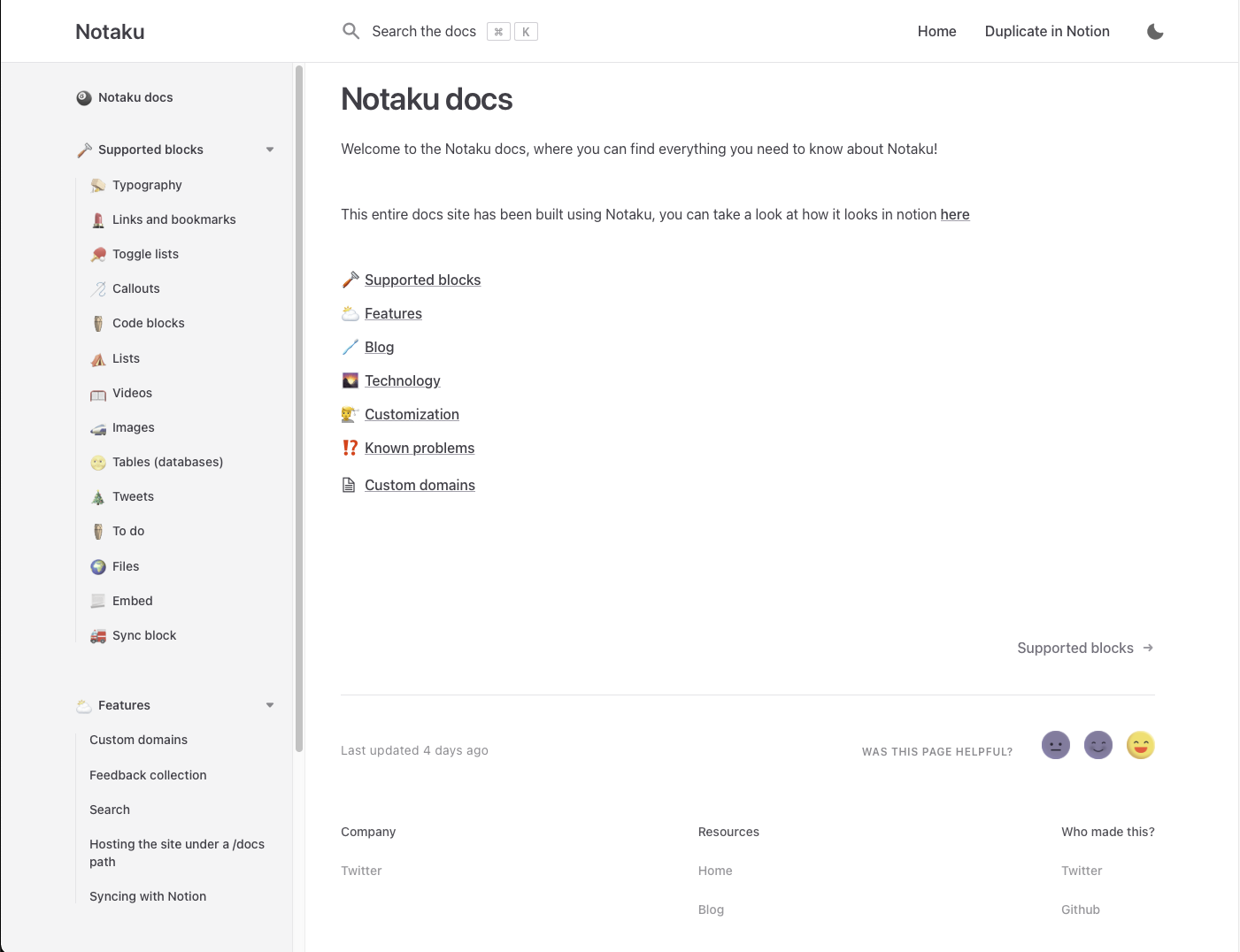Open Search page in sidebar
1240x952 pixels.
point(110,810)
